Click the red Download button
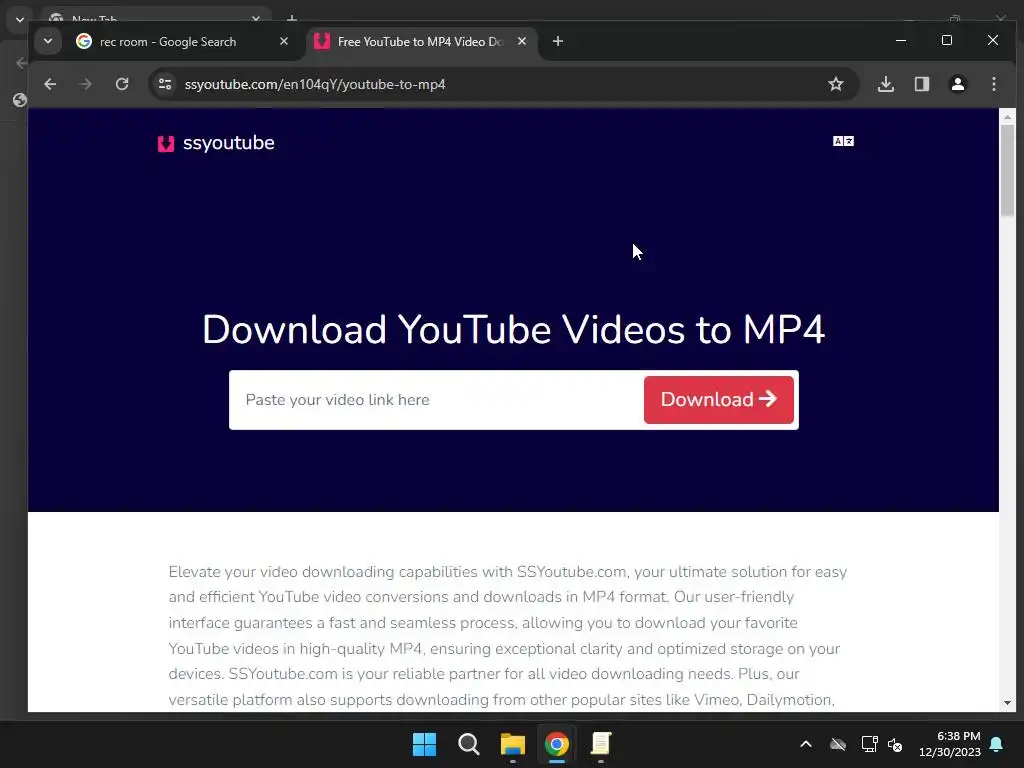1024x768 pixels. pyautogui.click(x=718, y=400)
